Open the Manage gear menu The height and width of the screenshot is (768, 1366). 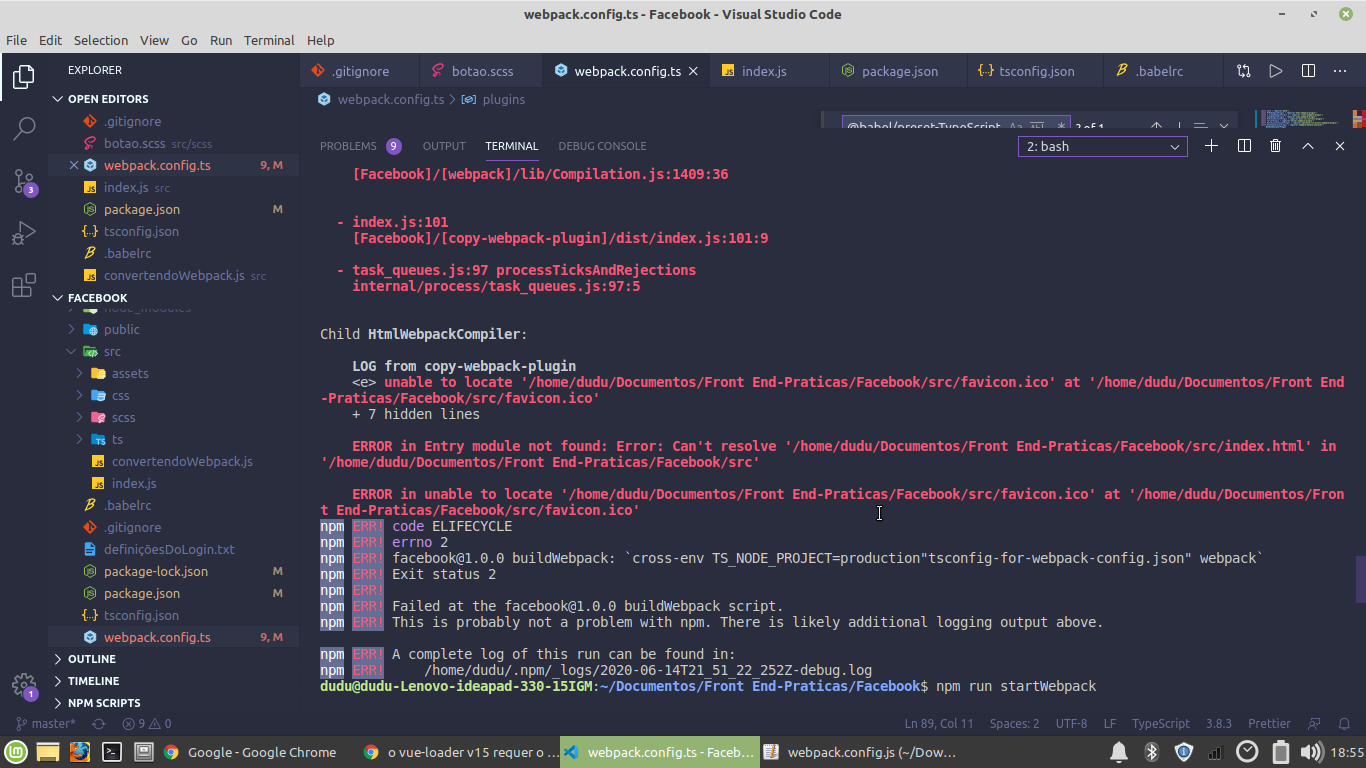click(23, 685)
